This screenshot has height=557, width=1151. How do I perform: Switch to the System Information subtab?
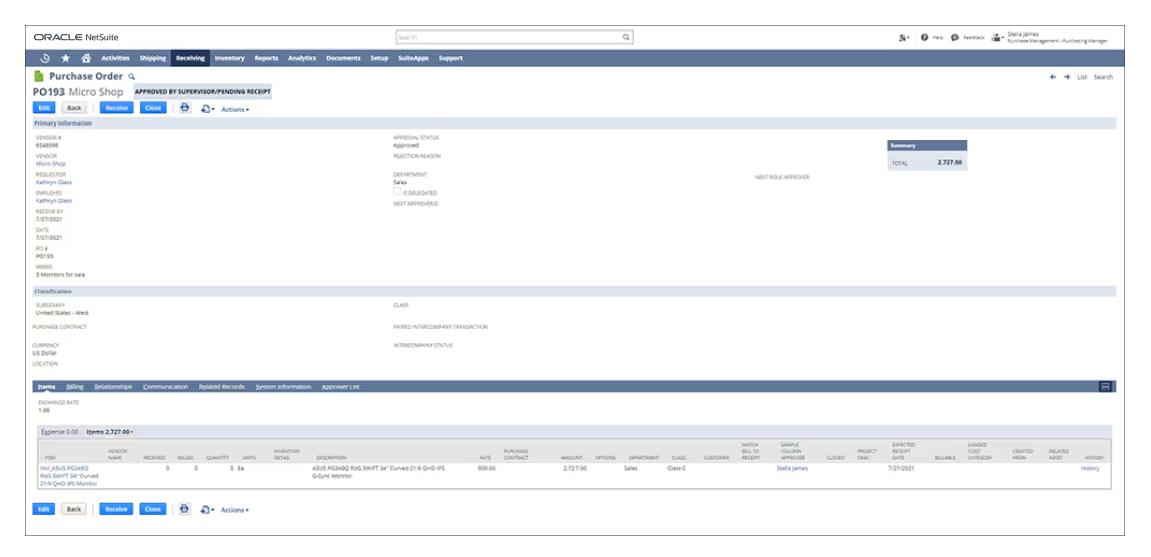283,386
